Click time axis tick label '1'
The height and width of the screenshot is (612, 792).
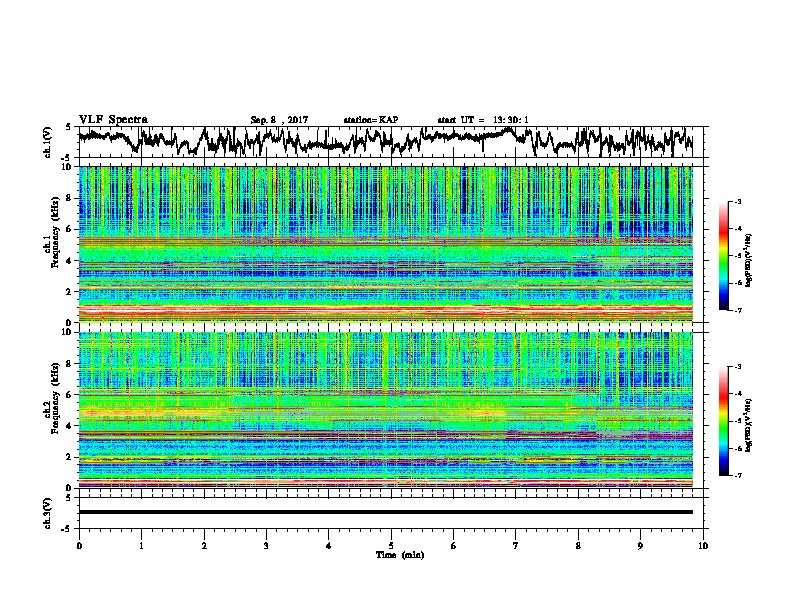(141, 546)
